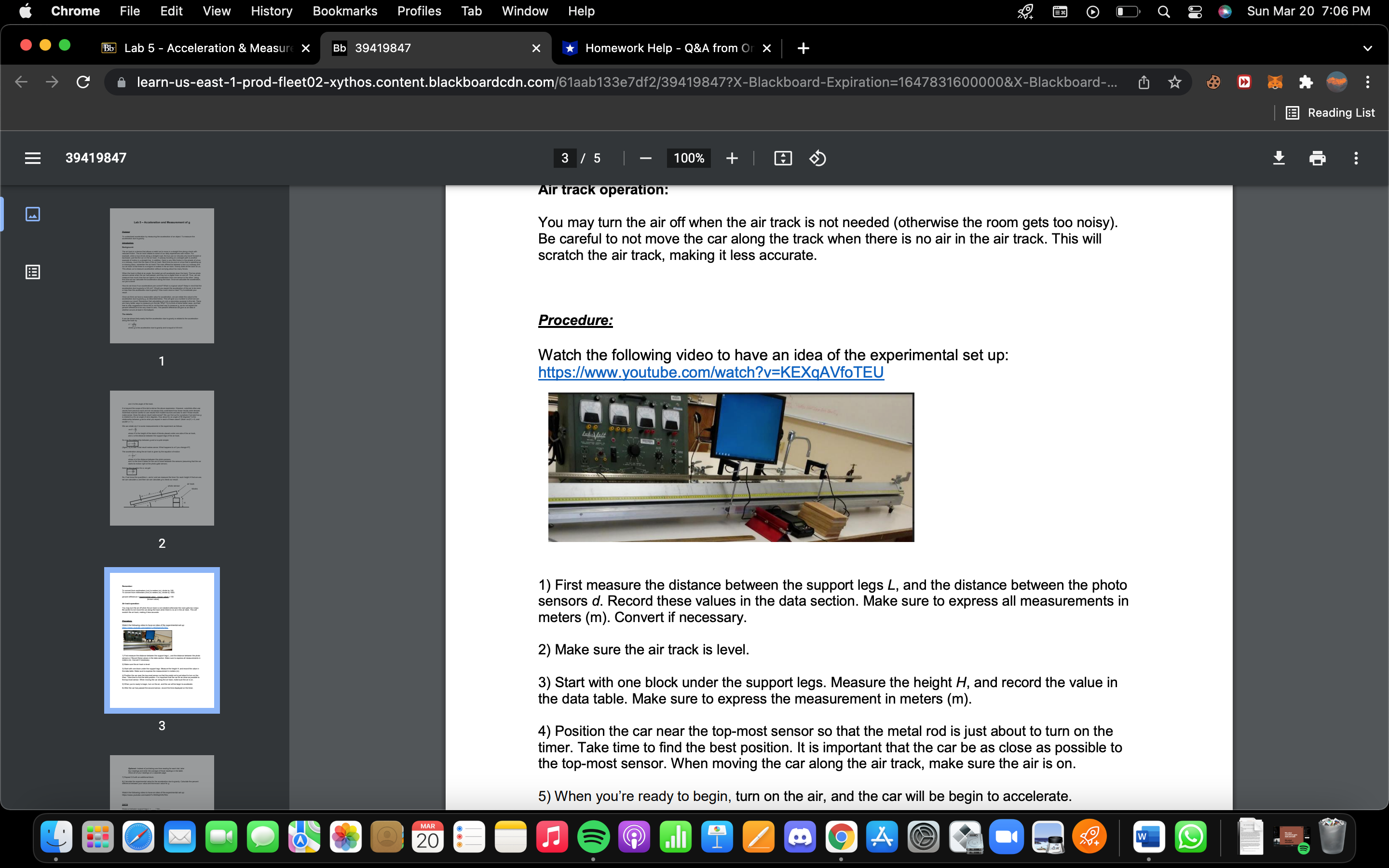The height and width of the screenshot is (868, 1389).
Task: Zoom in on the PDF document
Action: click(733, 158)
